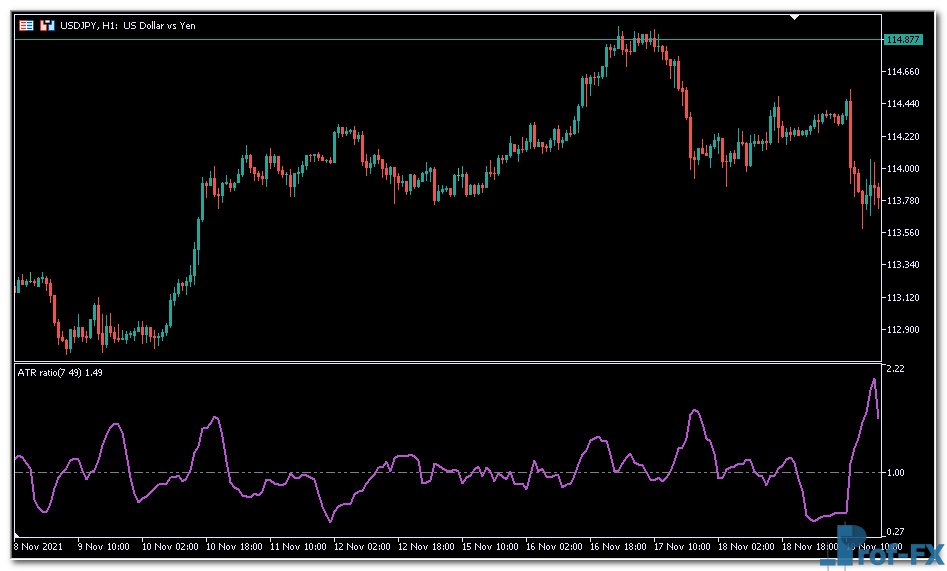This screenshot has width=947, height=571.
Task: Click the current price label 114.877
Action: pos(902,40)
